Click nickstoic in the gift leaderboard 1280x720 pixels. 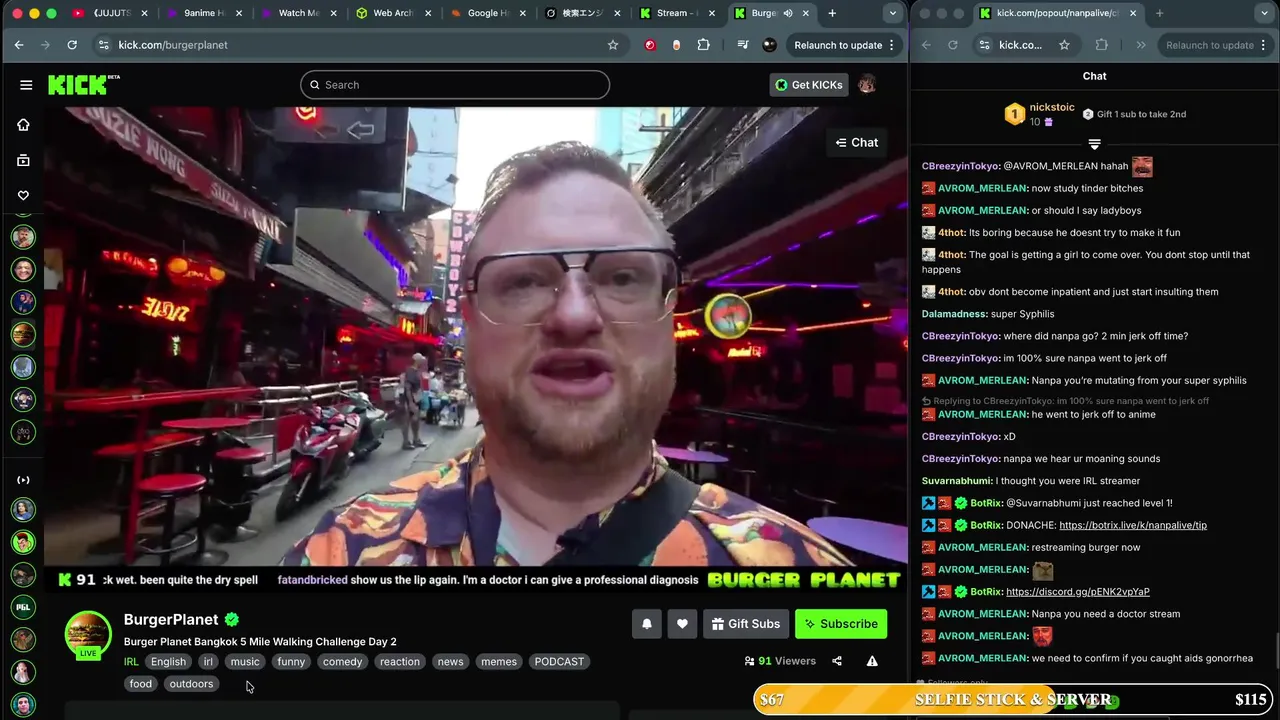(x=1051, y=107)
